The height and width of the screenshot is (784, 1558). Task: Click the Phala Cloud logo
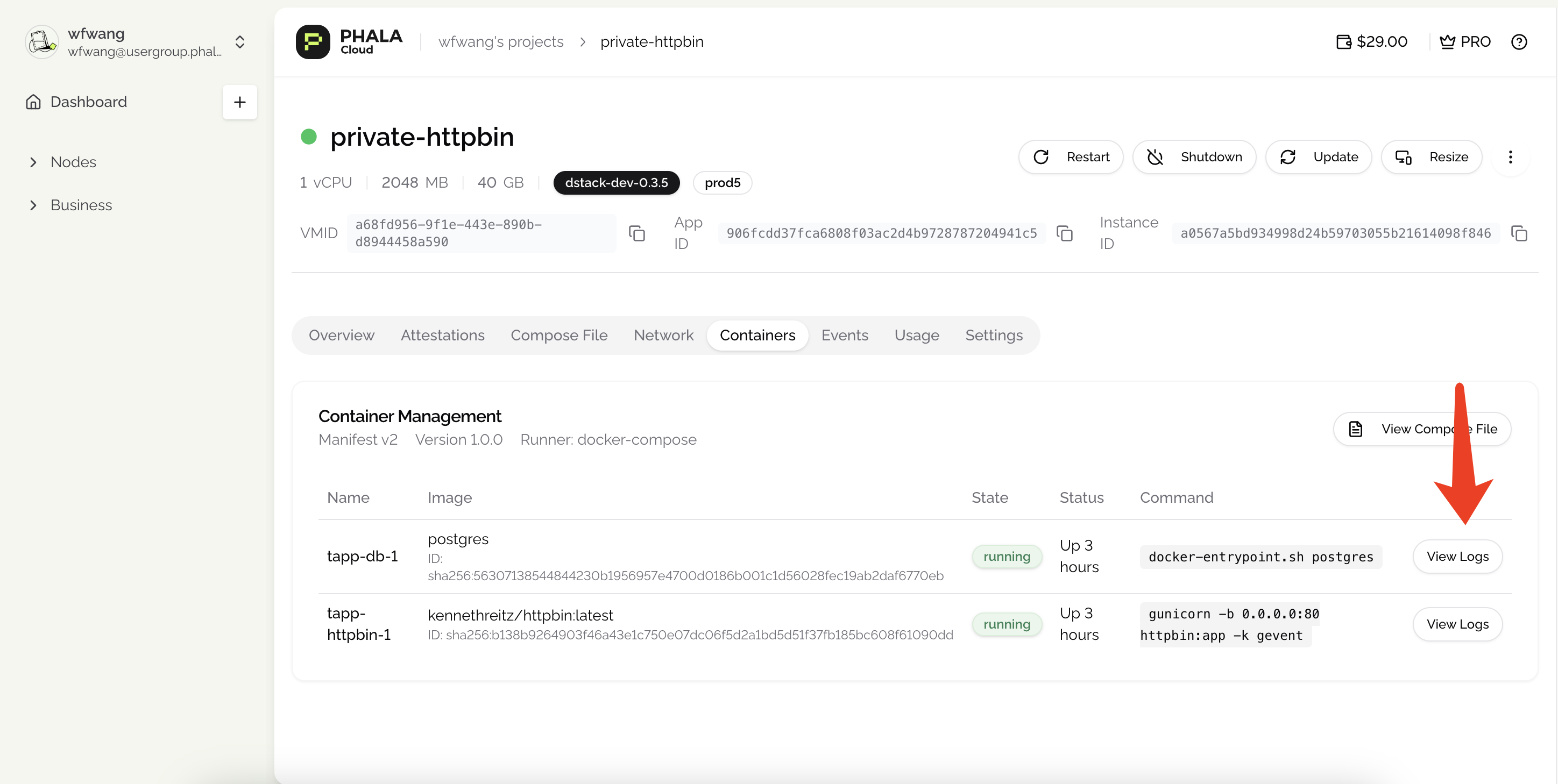click(349, 42)
